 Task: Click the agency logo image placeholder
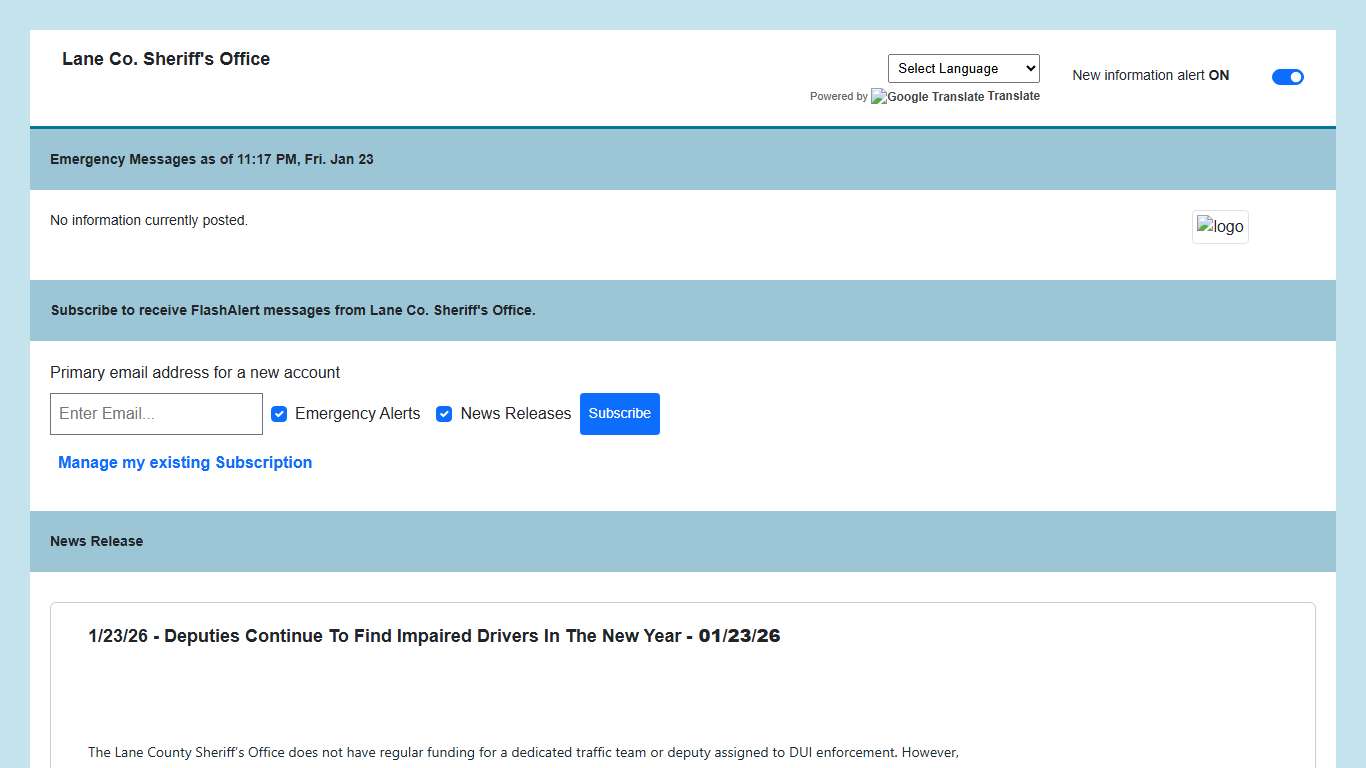point(1219,227)
